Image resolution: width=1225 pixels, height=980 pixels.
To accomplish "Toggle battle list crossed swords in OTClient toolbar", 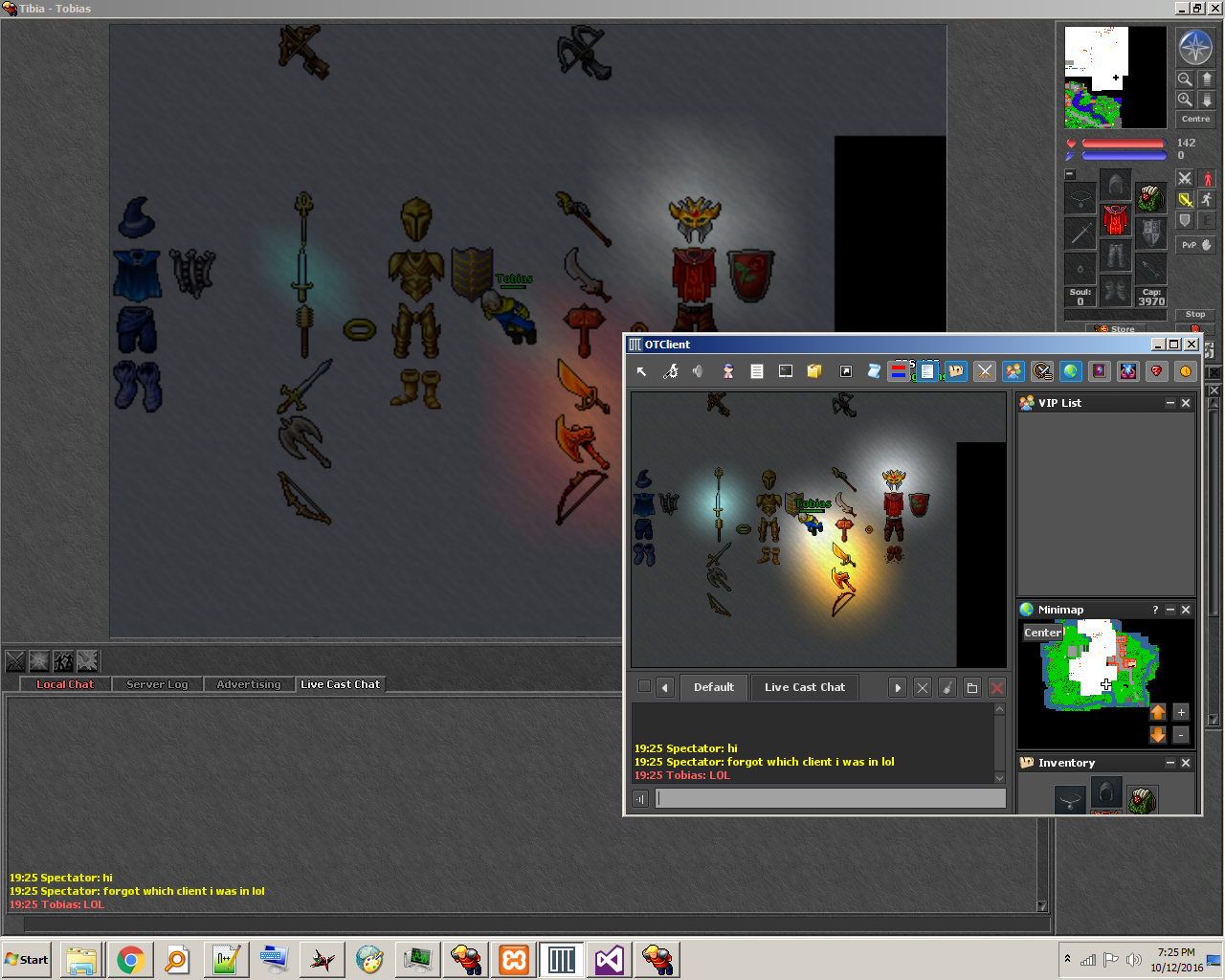I will pos(985,371).
